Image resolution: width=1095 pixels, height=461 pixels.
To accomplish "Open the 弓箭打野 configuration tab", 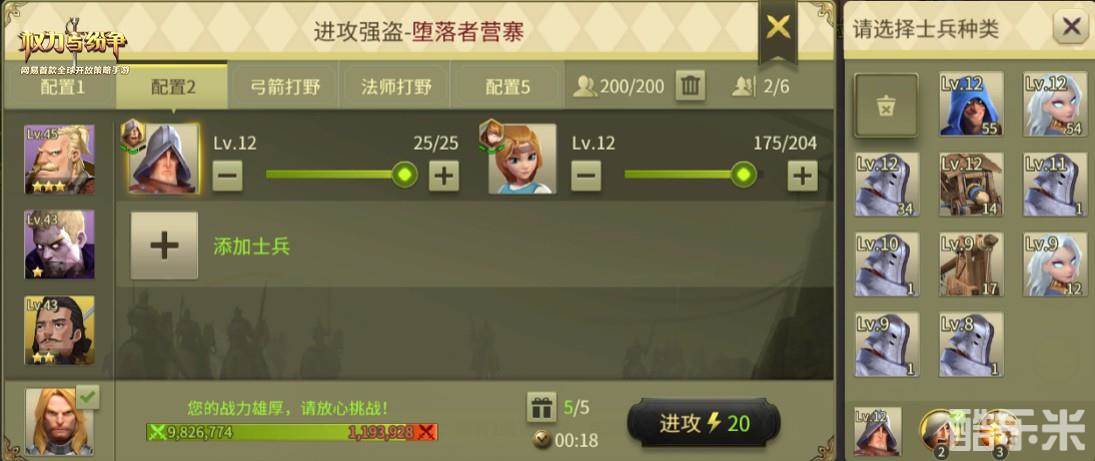I will click(285, 87).
